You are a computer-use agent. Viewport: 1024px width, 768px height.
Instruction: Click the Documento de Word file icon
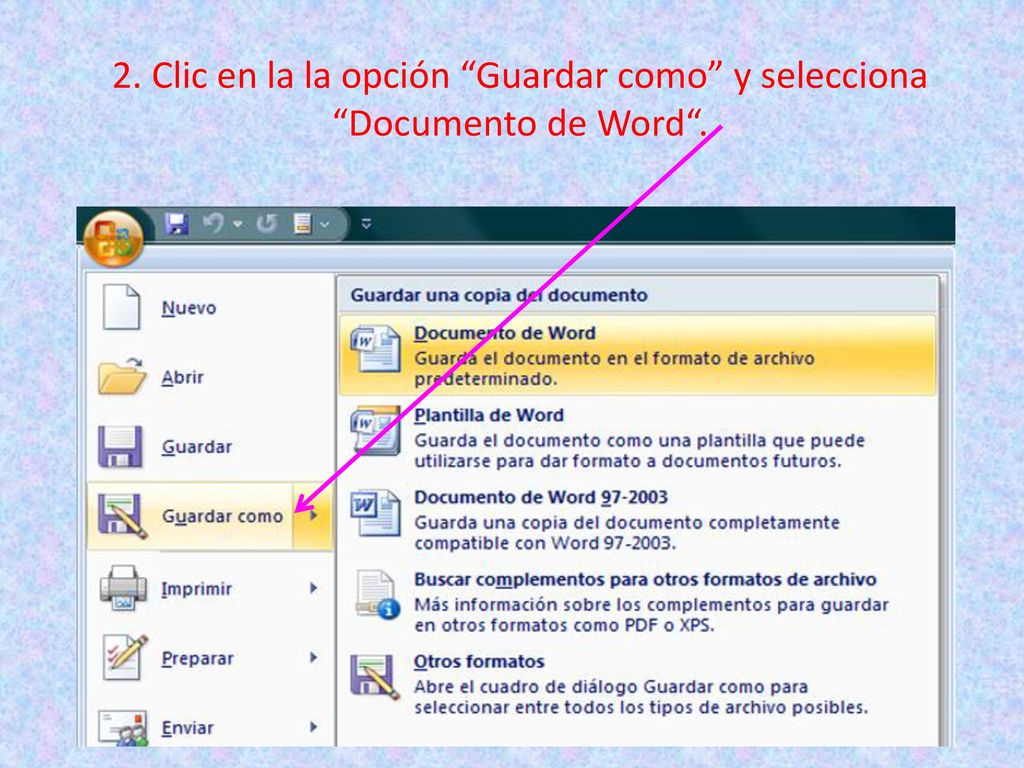point(376,349)
